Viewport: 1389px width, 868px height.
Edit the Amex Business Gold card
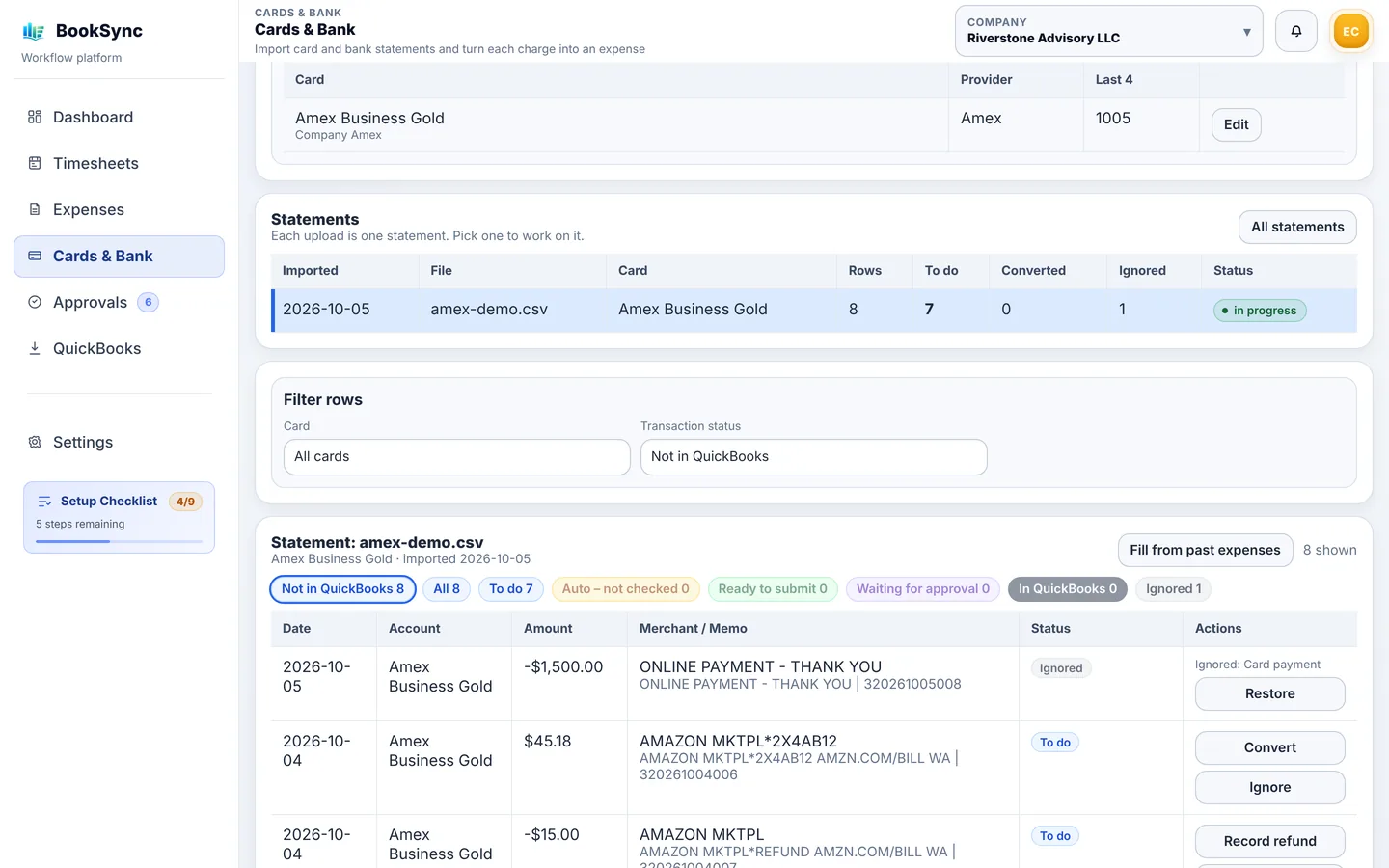(1237, 124)
